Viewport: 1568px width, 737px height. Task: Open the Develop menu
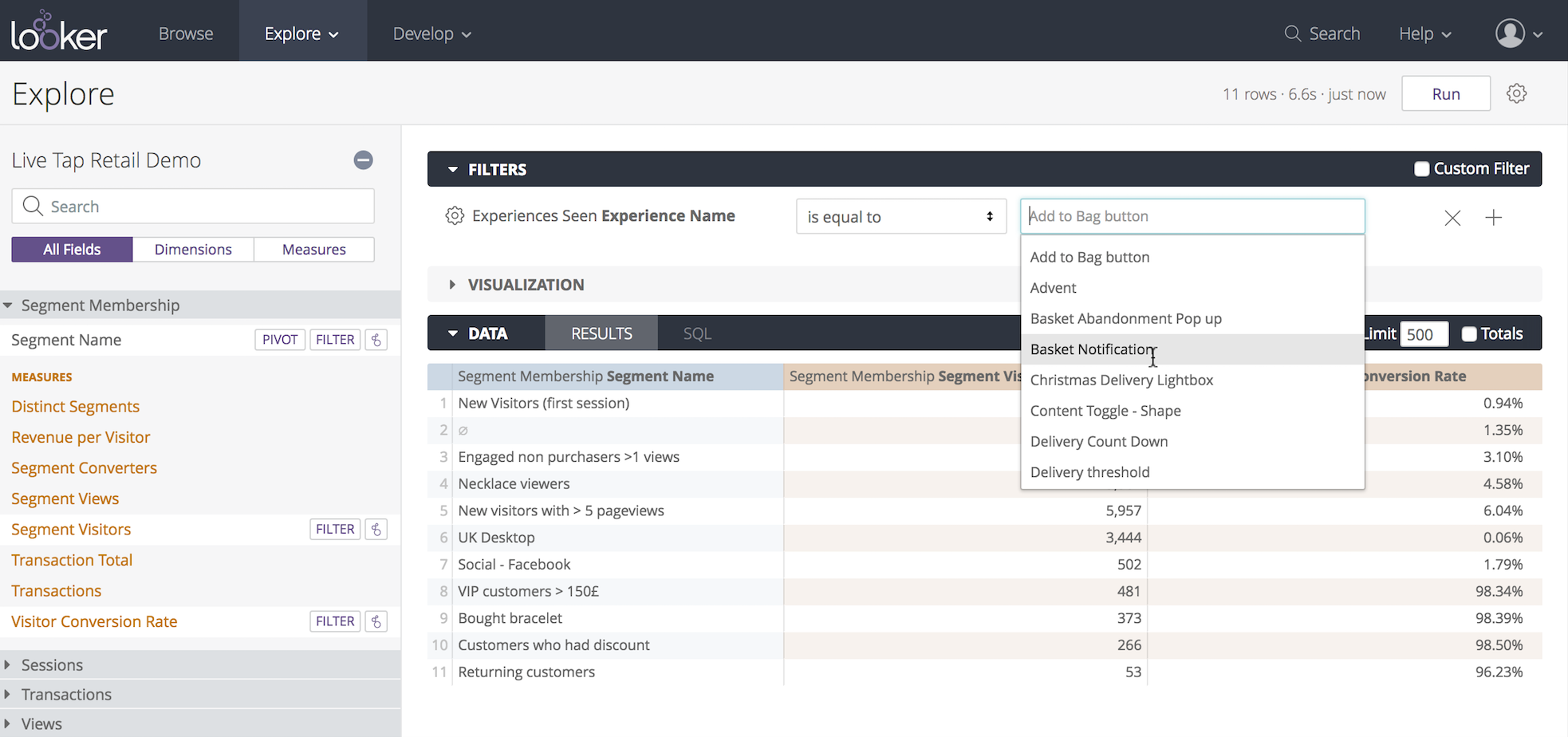click(431, 33)
